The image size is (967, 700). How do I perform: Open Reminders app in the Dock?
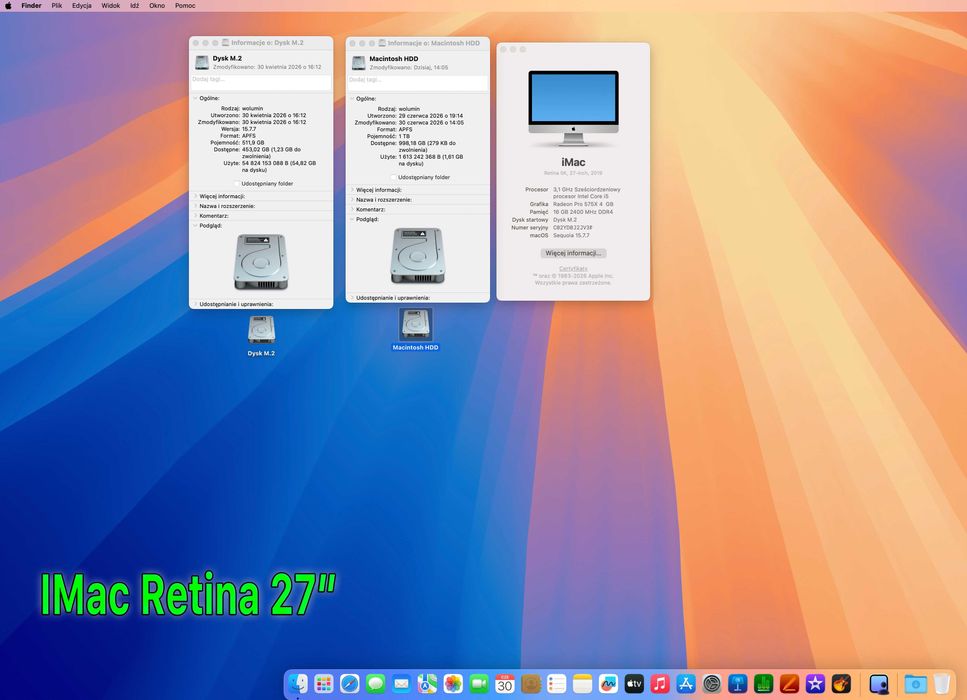click(x=556, y=683)
